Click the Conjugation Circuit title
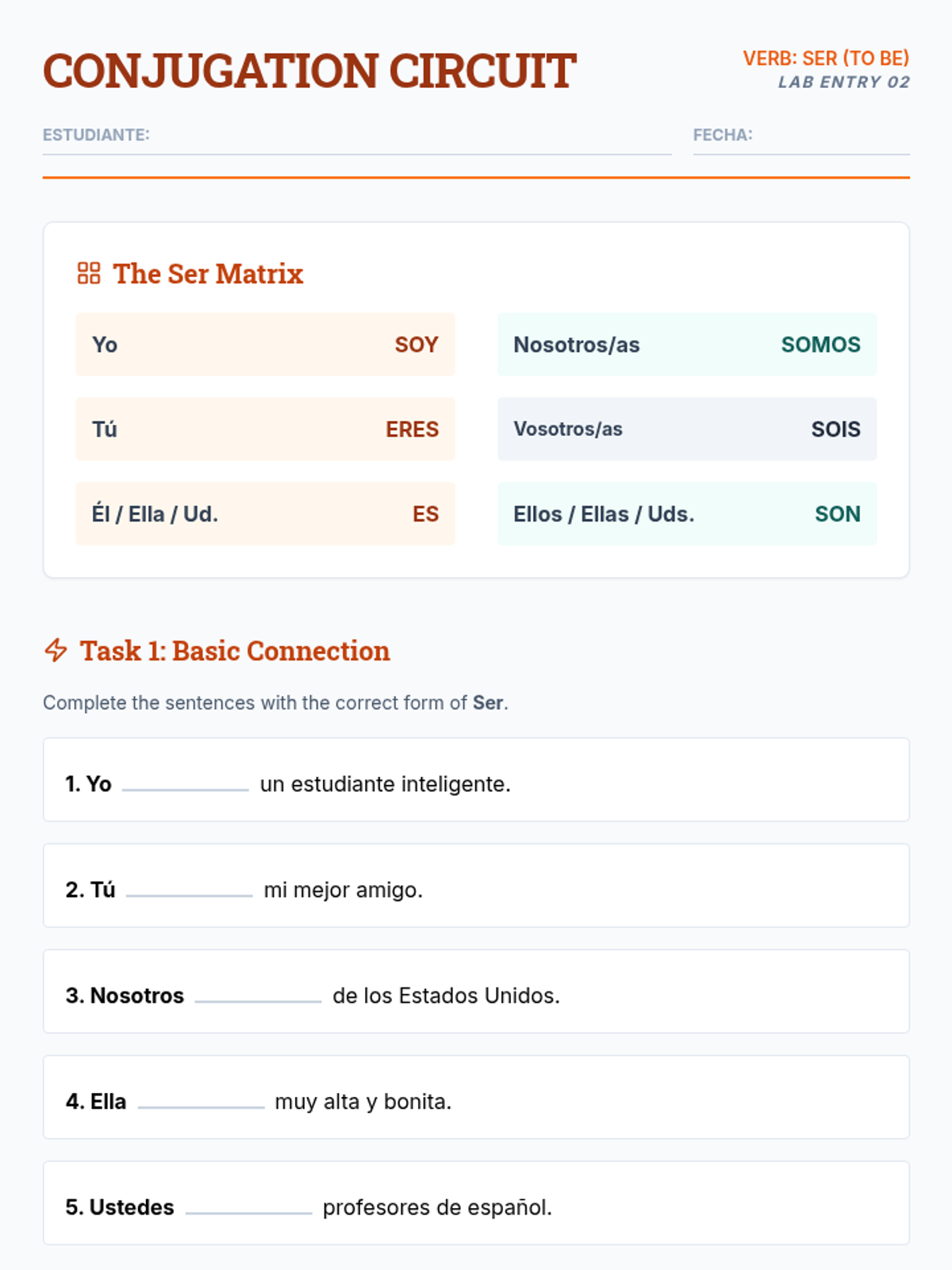Image resolution: width=952 pixels, height=1270 pixels. point(309,71)
